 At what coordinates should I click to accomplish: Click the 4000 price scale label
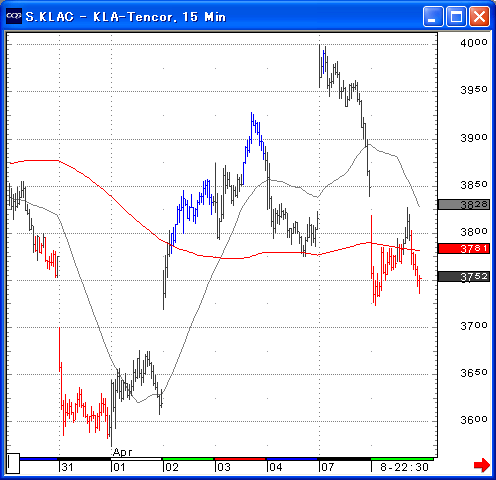click(x=474, y=43)
